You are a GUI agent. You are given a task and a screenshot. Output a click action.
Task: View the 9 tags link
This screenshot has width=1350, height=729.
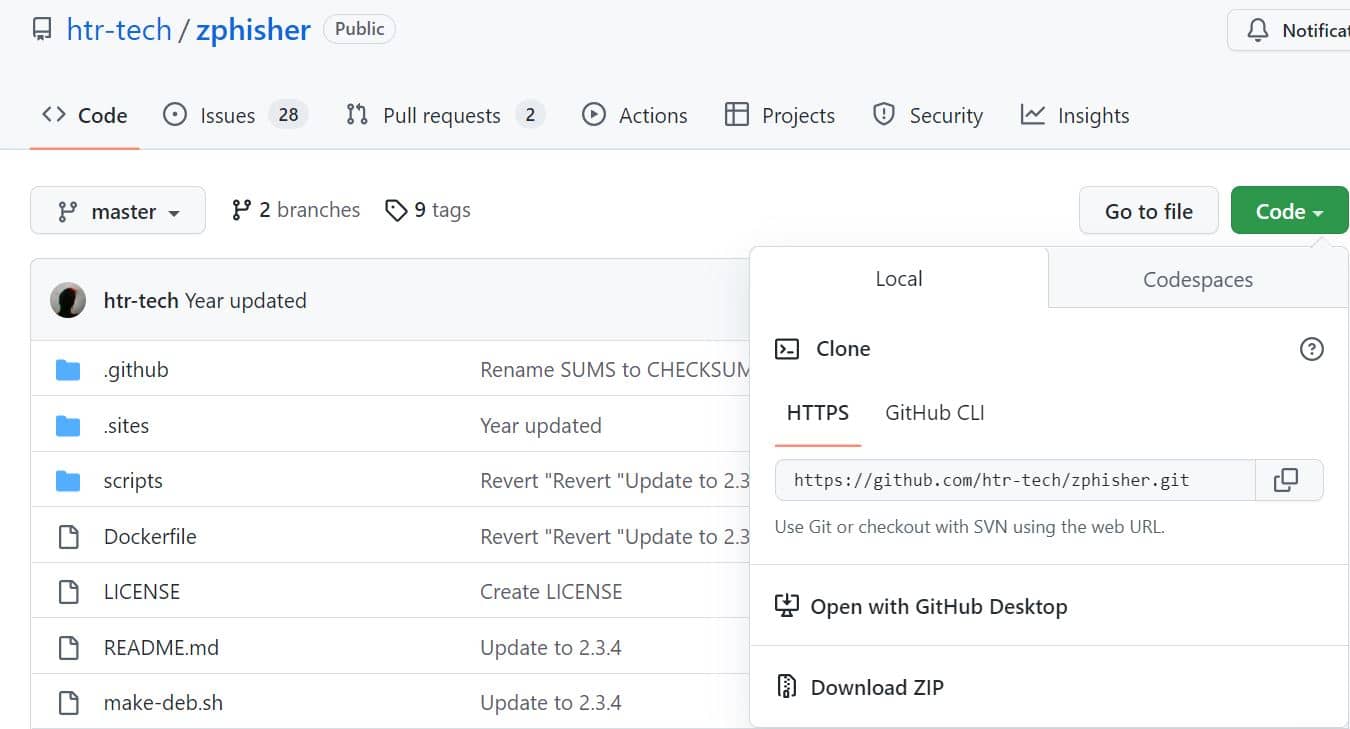428,210
